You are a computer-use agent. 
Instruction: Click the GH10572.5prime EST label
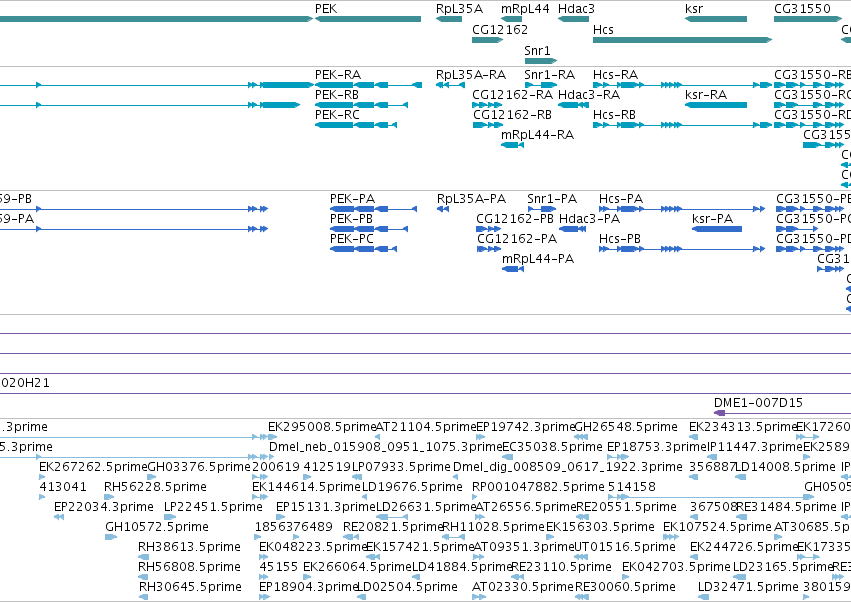157,527
